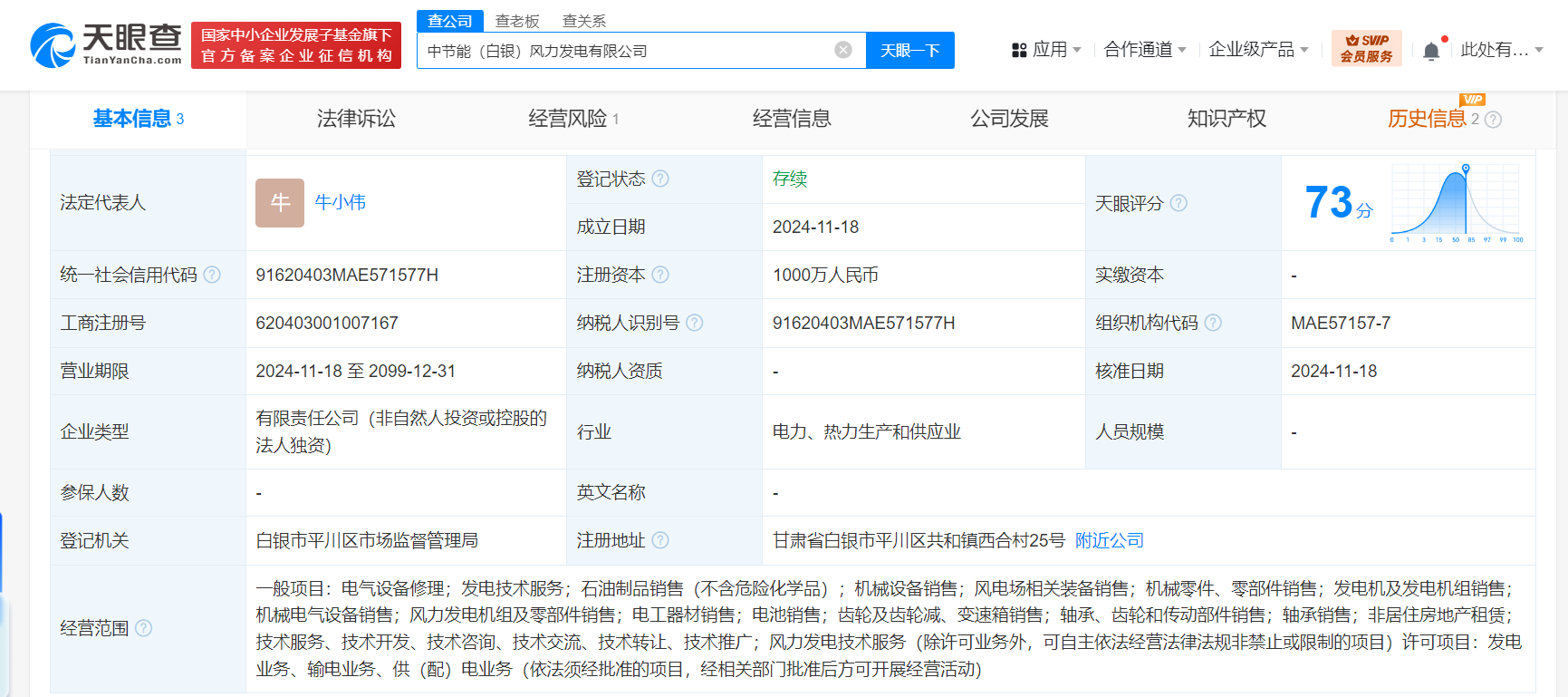
Task: Open the notification bell
Action: point(1430,51)
